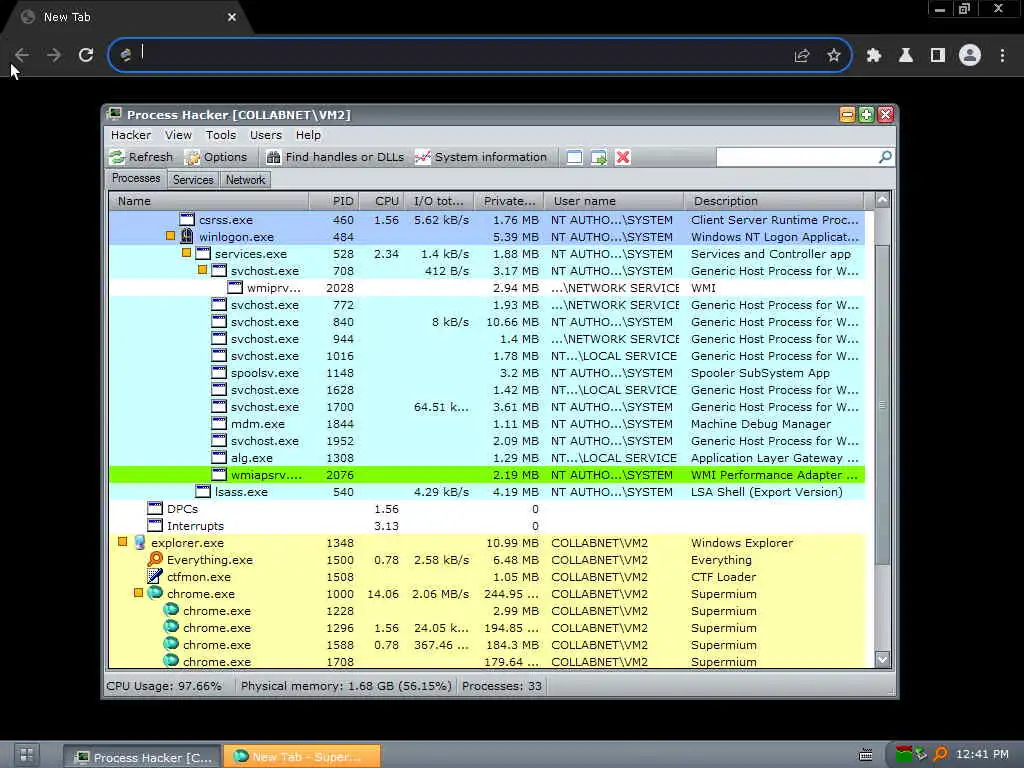Image resolution: width=1024 pixels, height=768 pixels.
Task: Select the mdm.exe process row
Action: [x=487, y=424]
